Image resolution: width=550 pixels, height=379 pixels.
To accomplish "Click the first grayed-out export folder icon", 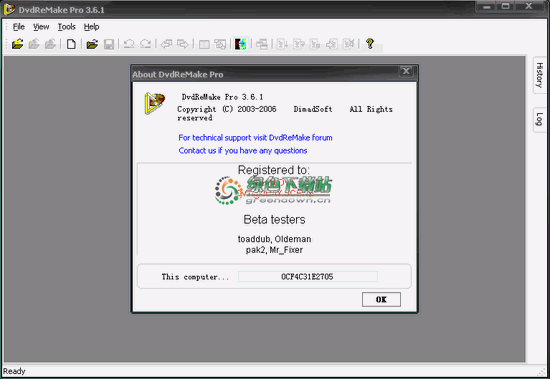I will coord(34,44).
